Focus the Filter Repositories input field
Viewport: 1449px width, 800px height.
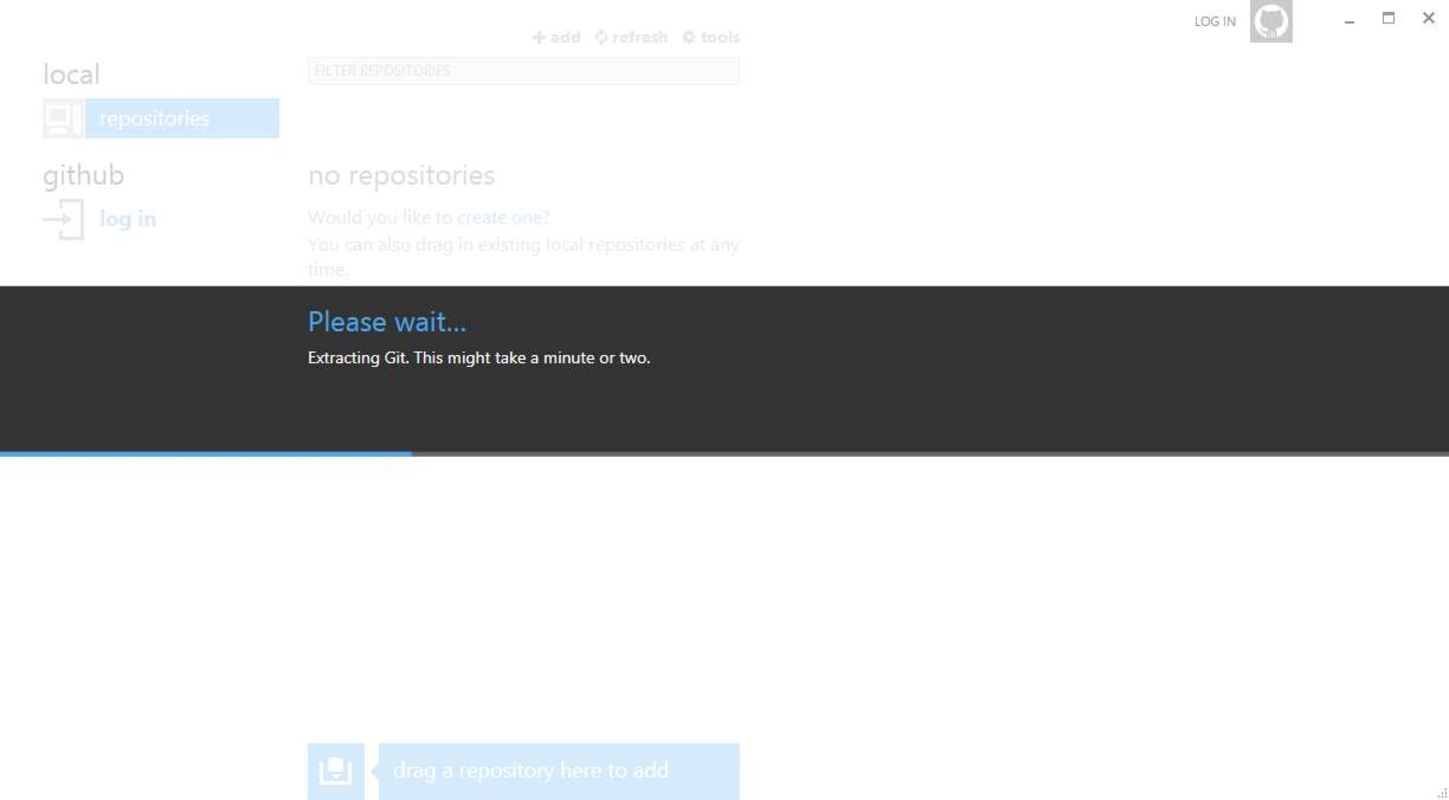click(524, 71)
